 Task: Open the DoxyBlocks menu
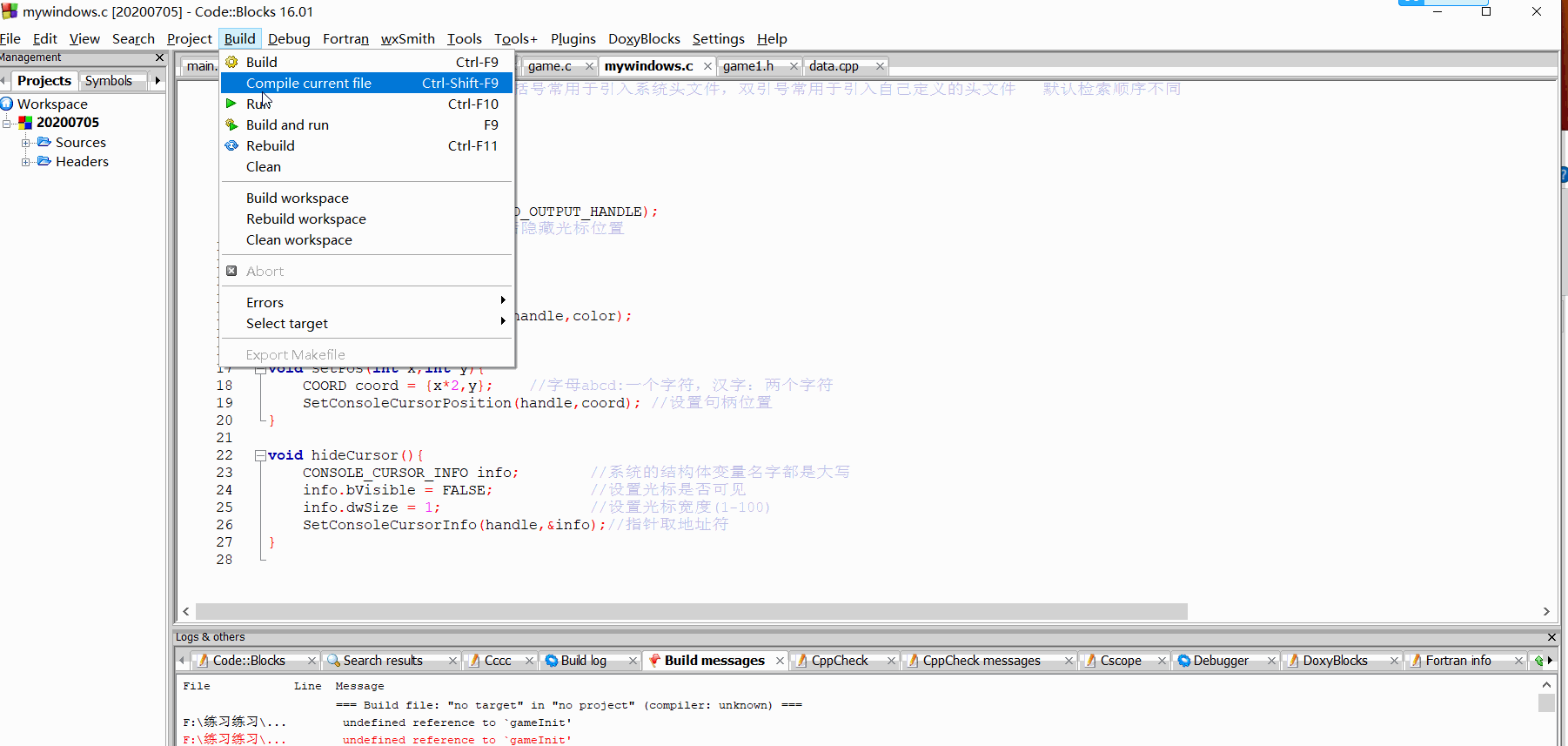644,38
